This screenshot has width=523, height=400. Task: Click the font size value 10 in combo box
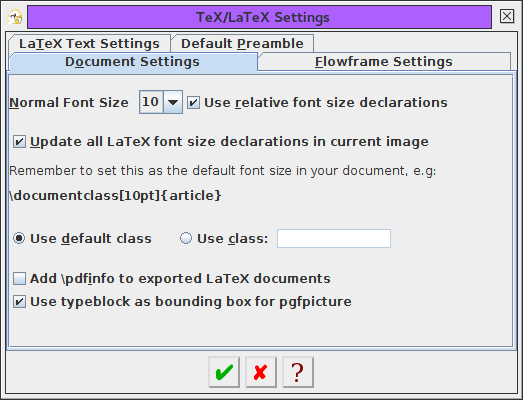pyautogui.click(x=151, y=102)
